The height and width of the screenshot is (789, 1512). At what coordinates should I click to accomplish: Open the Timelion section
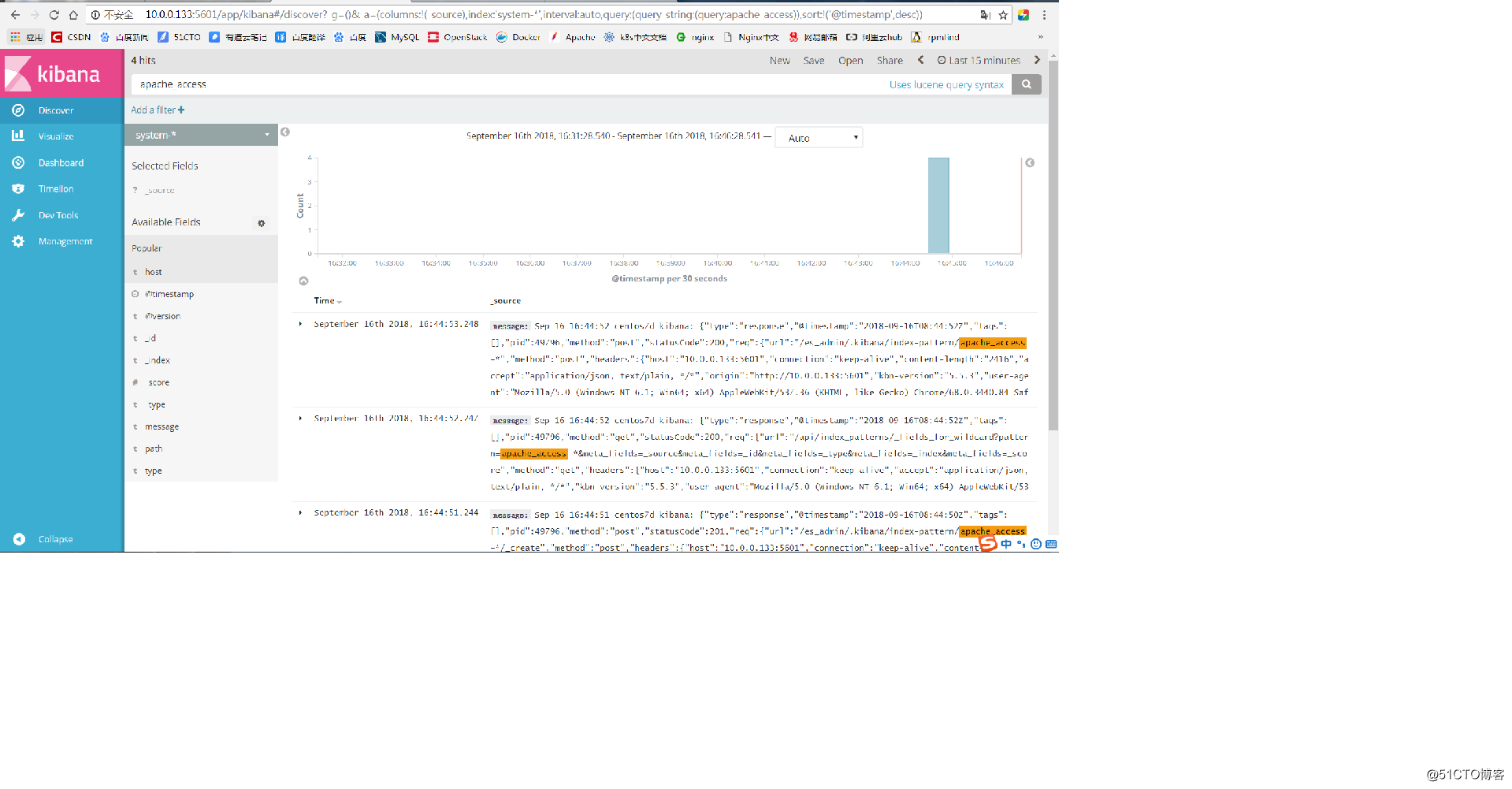61,189
